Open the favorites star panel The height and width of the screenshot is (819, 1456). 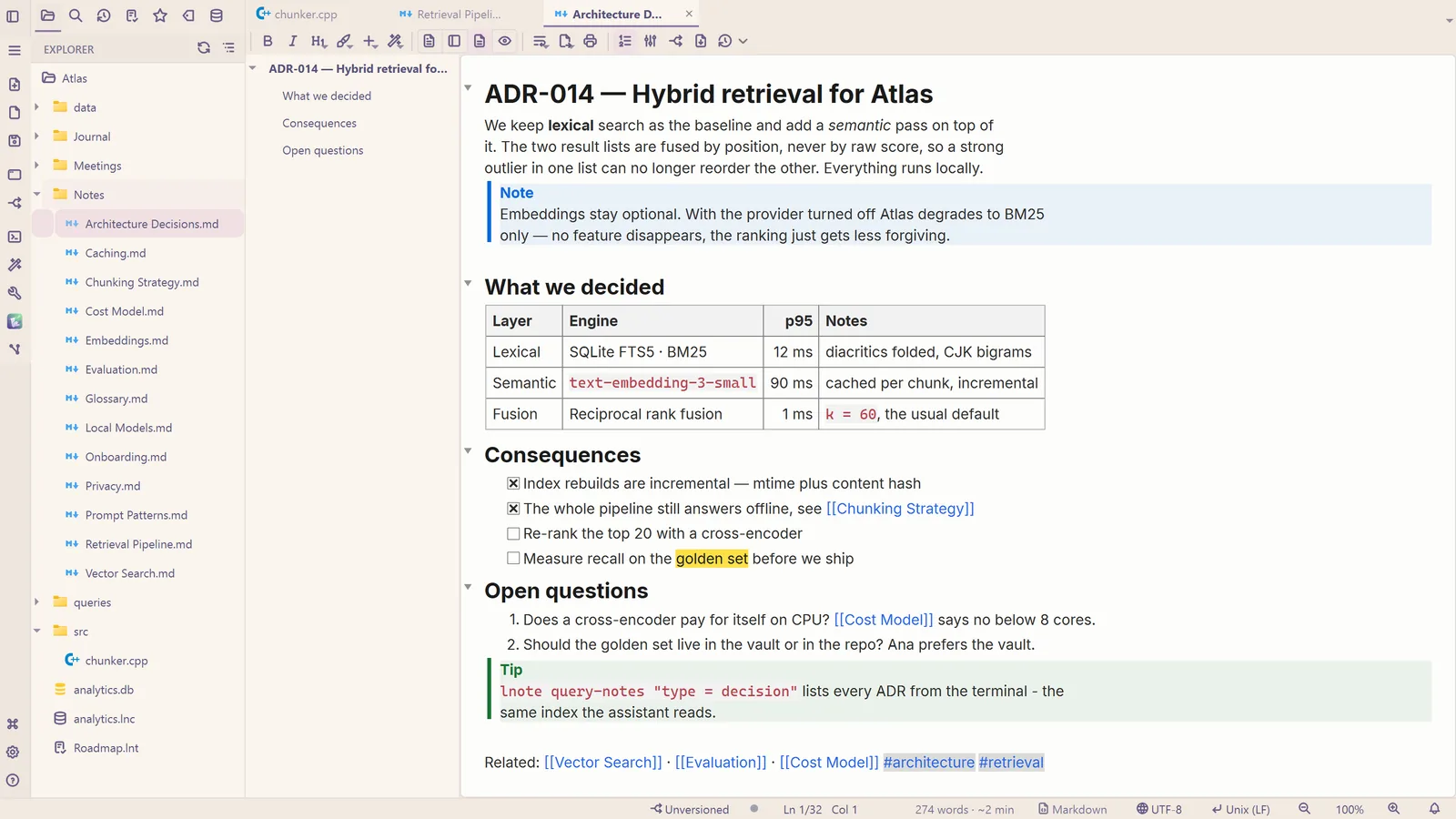click(x=160, y=15)
